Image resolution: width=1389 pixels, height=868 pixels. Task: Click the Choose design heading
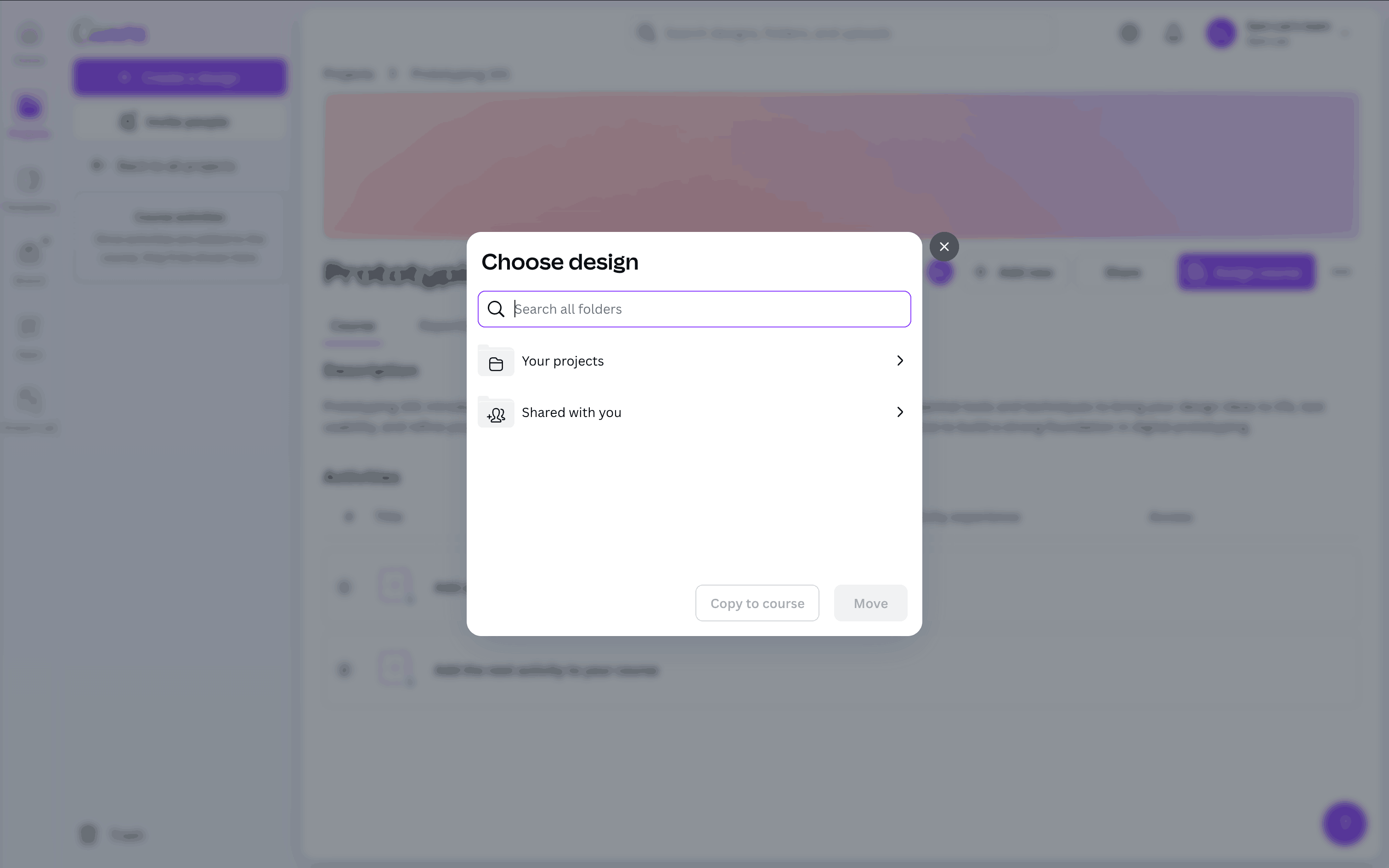559,262
